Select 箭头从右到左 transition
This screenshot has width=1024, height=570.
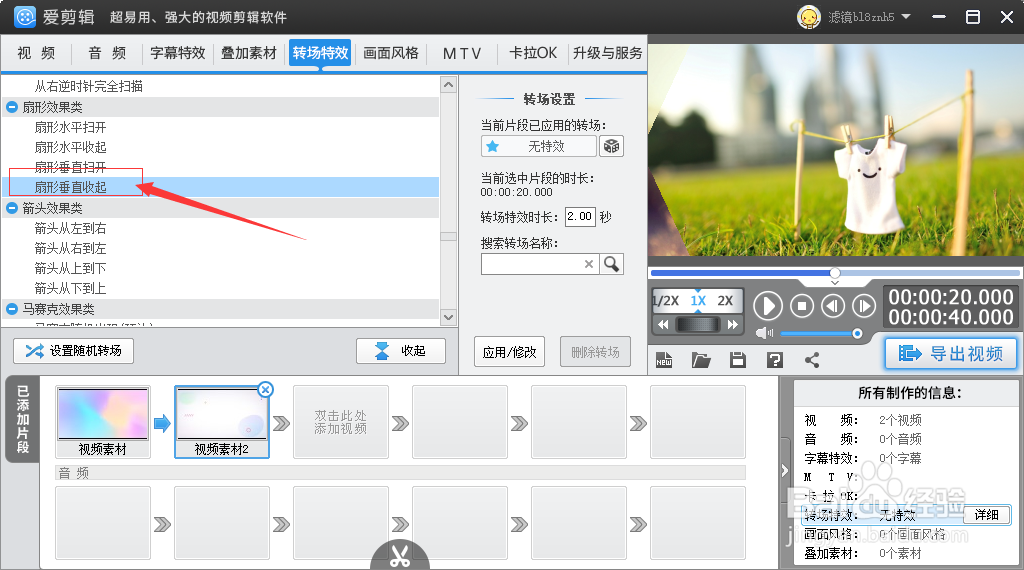point(71,249)
